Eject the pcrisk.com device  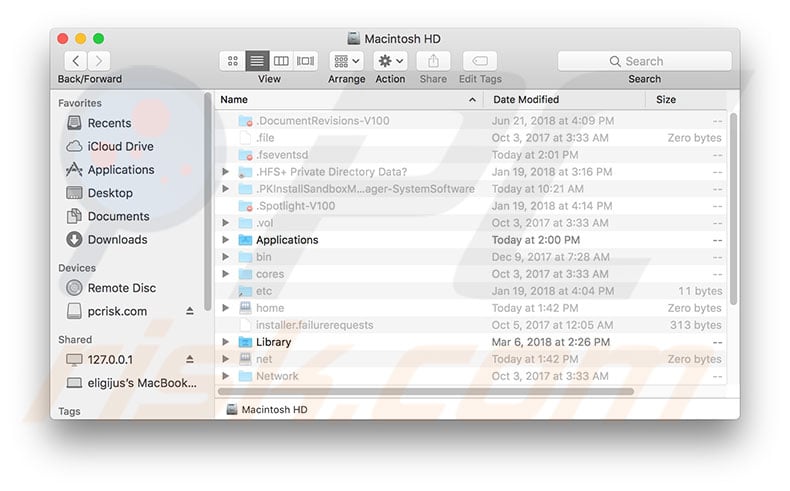click(189, 311)
